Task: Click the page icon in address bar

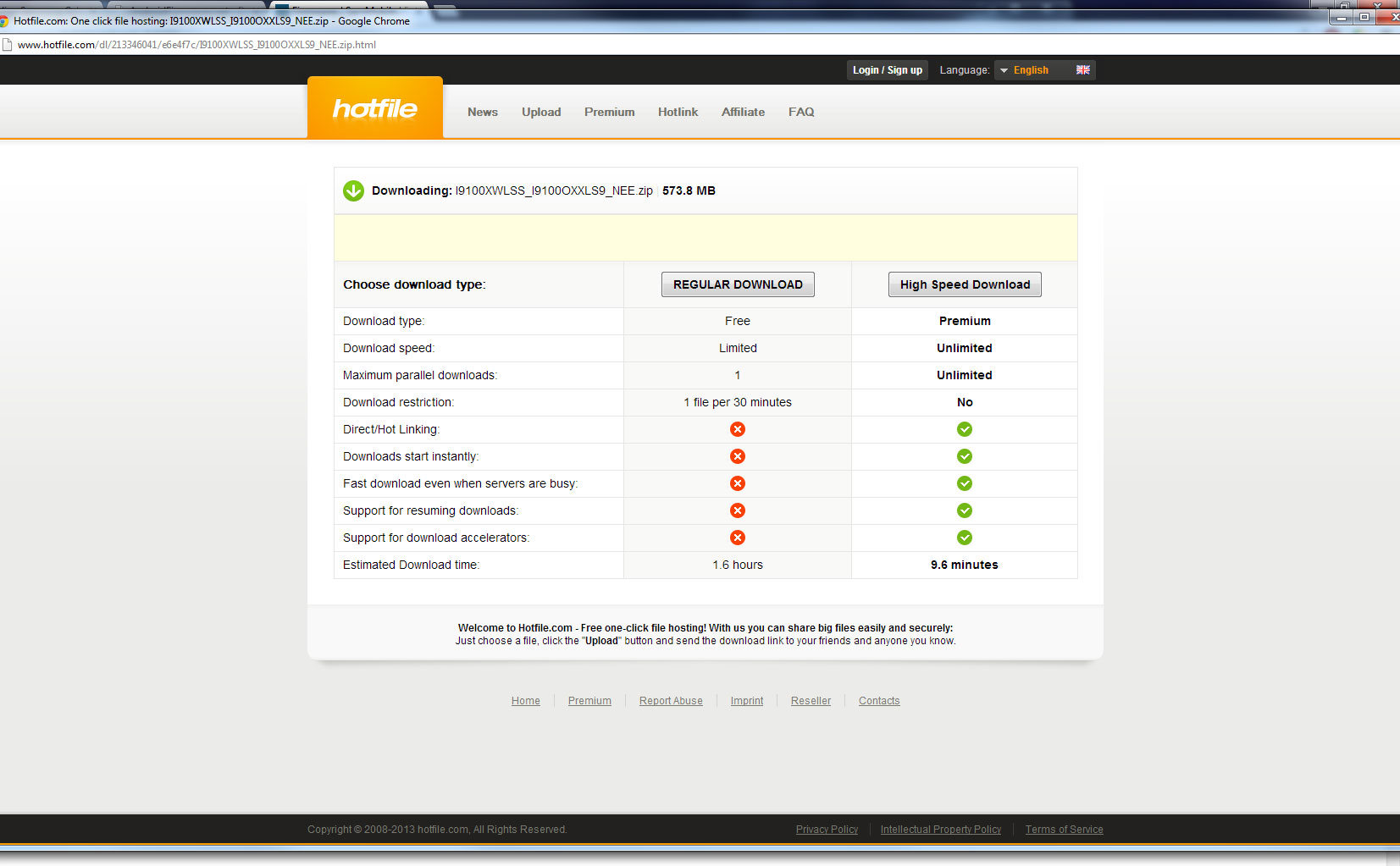Action: pyautogui.click(x=8, y=45)
